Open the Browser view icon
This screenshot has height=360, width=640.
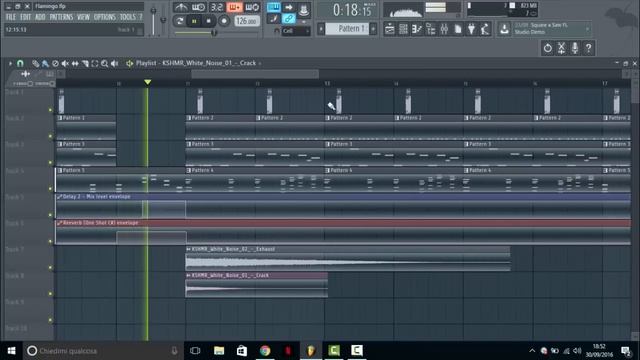click(x=431, y=29)
